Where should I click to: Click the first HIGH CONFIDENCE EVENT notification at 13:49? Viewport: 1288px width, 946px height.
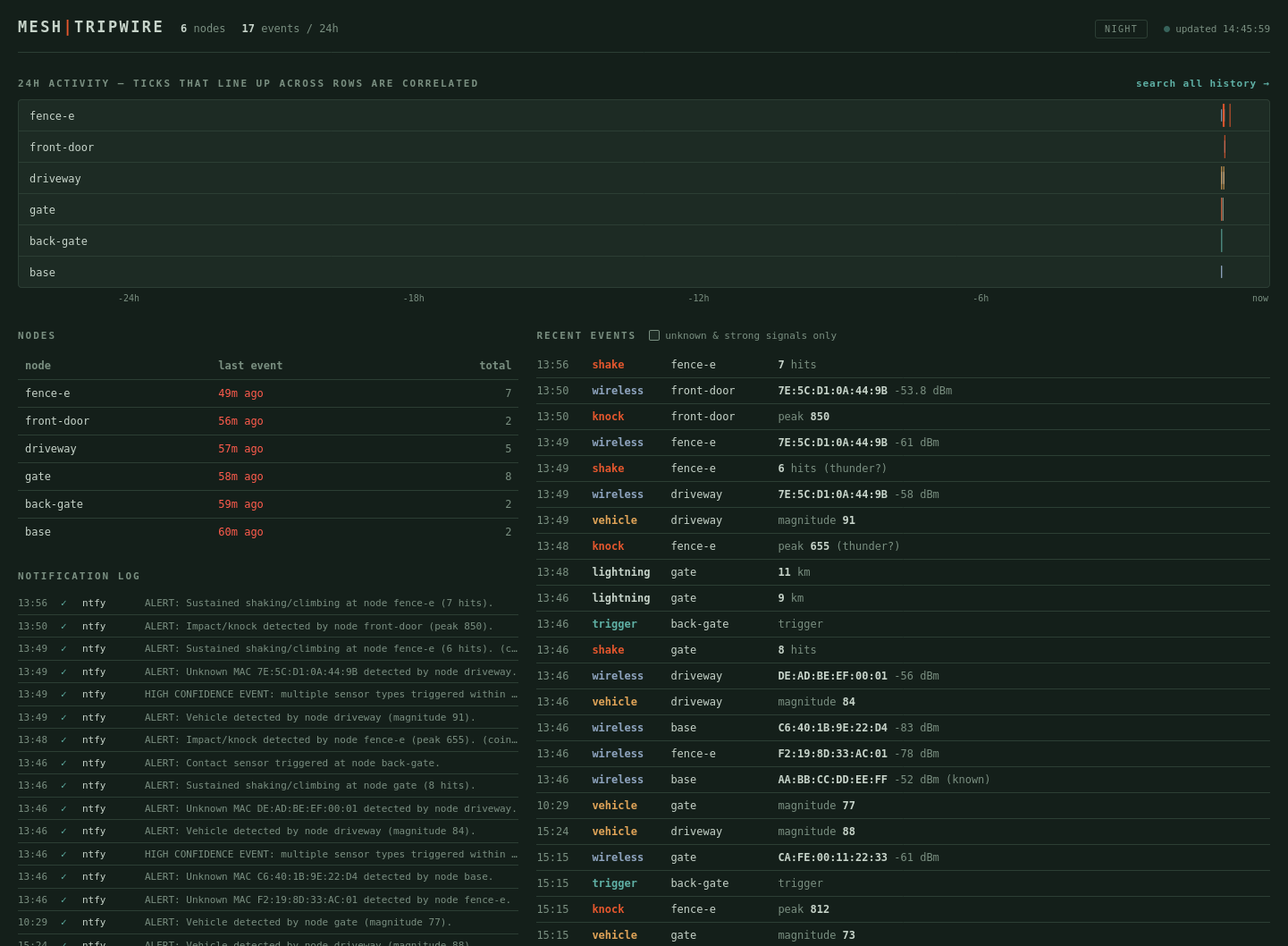[x=268, y=695]
